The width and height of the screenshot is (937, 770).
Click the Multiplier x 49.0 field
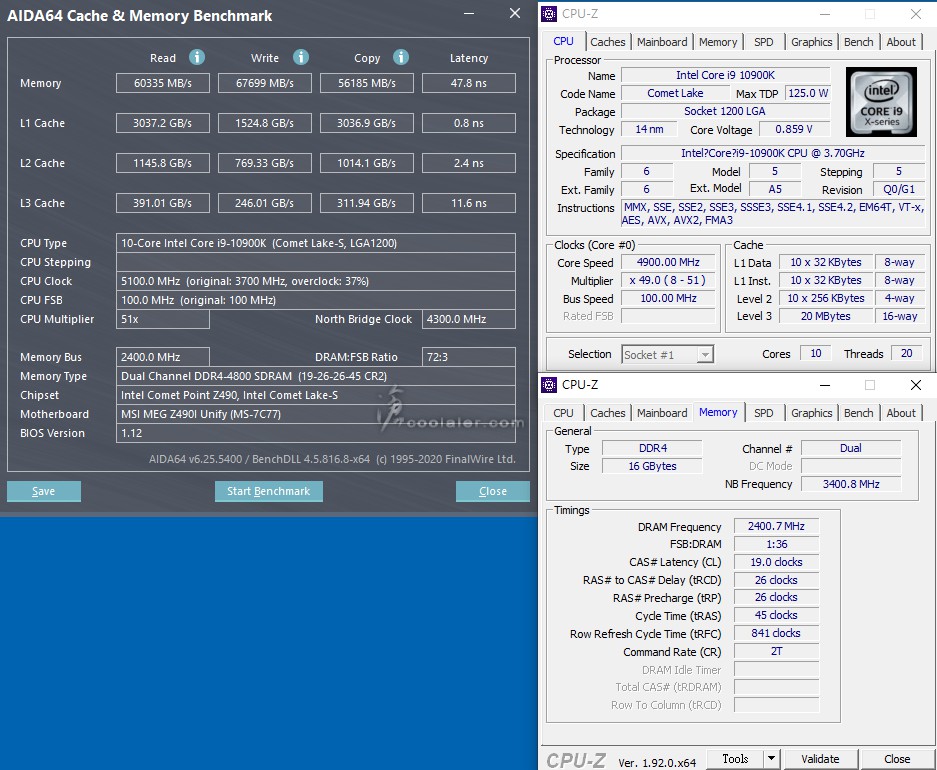[x=668, y=280]
